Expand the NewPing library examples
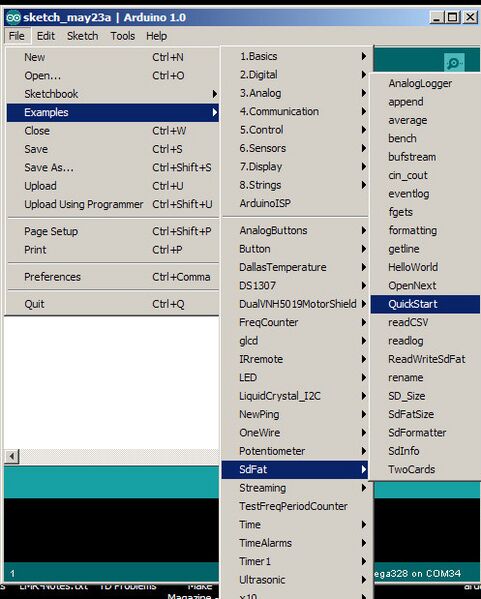 point(295,414)
